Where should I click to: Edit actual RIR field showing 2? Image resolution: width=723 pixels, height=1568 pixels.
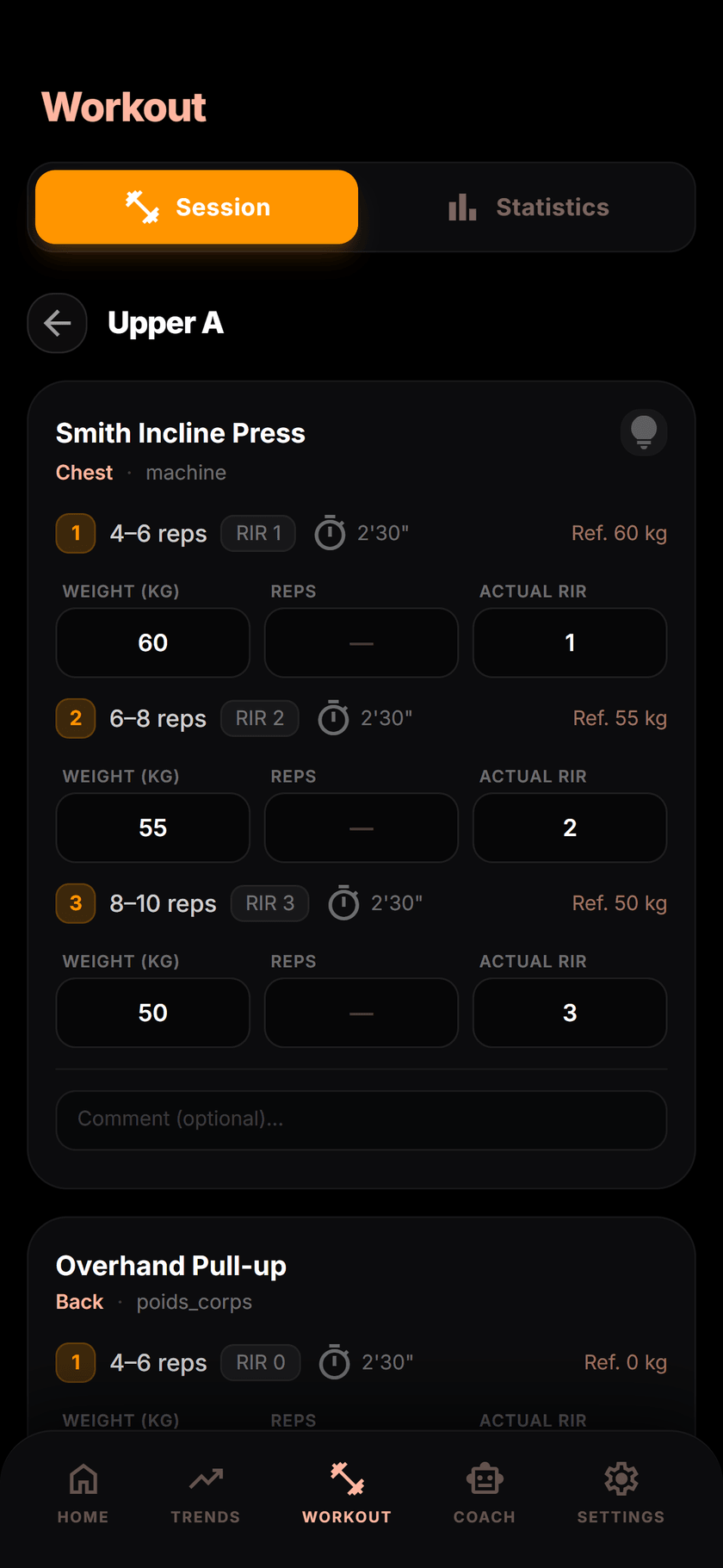[x=570, y=828]
